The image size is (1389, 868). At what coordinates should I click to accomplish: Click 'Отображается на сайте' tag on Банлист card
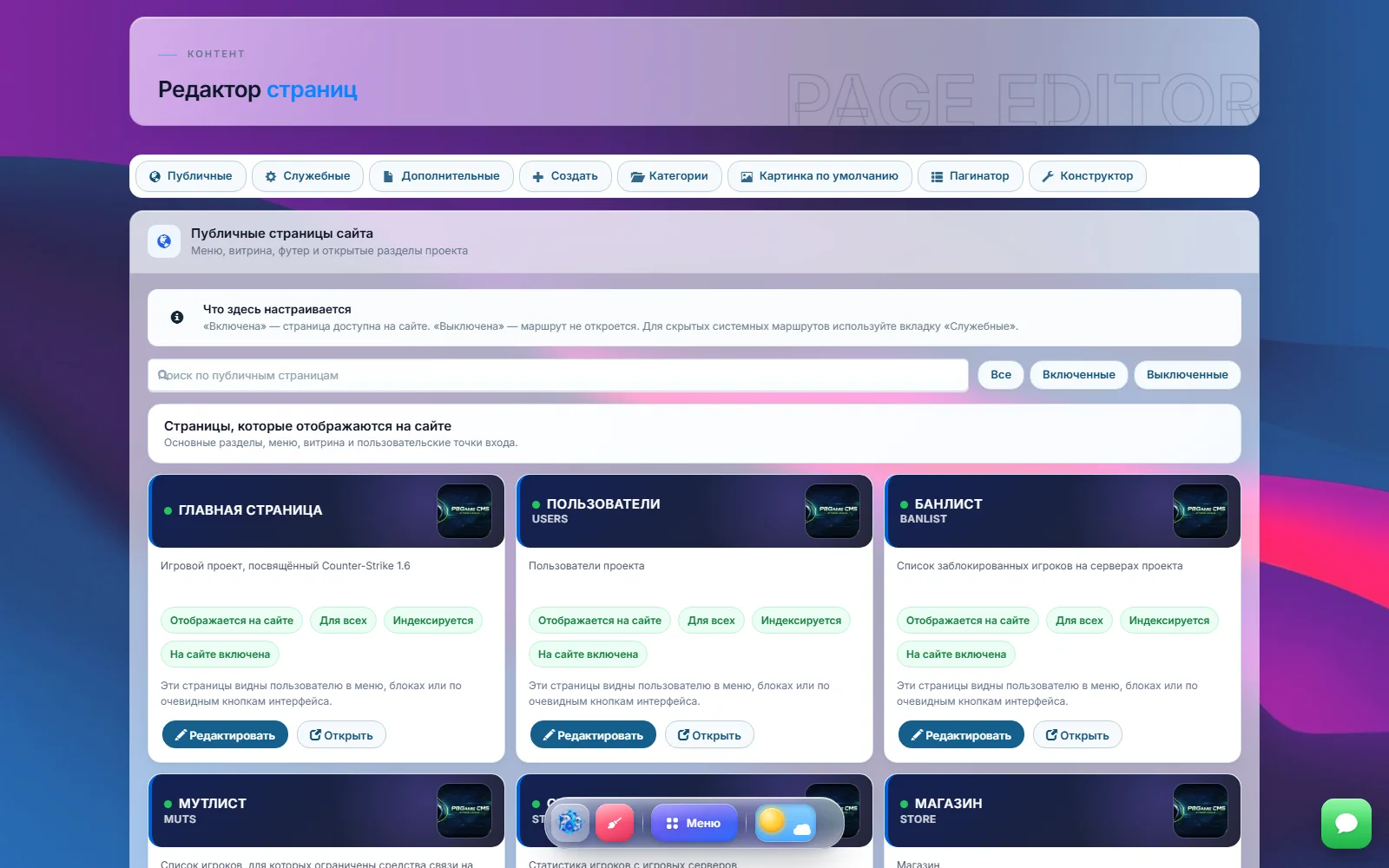click(x=968, y=621)
